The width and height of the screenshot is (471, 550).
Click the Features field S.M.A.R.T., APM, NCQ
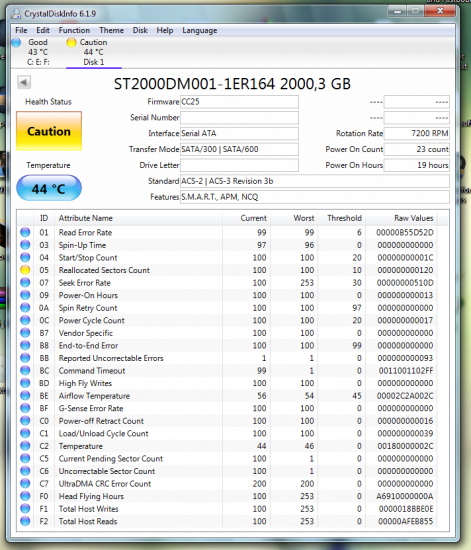pos(315,197)
